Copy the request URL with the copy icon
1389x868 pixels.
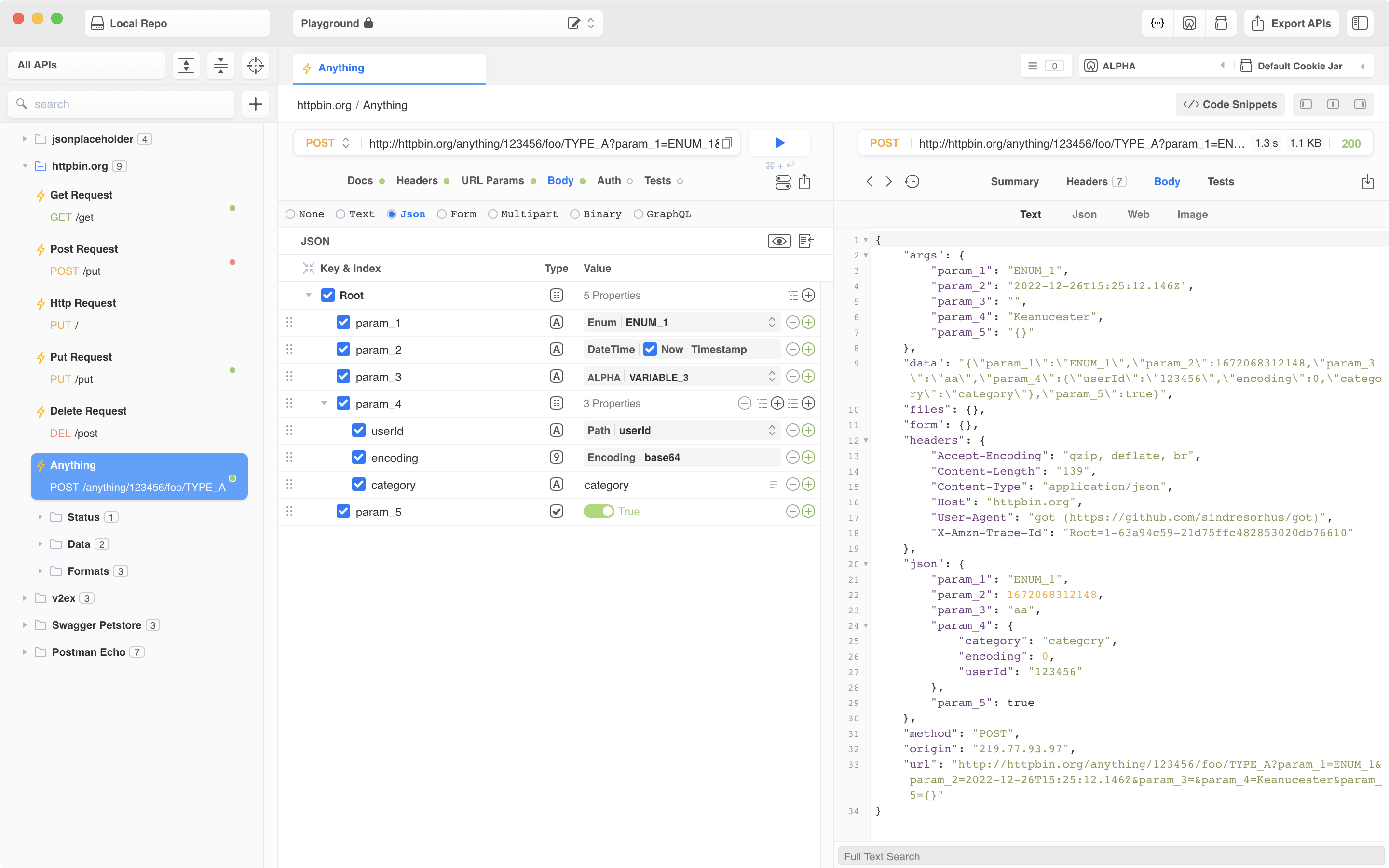pos(727,143)
